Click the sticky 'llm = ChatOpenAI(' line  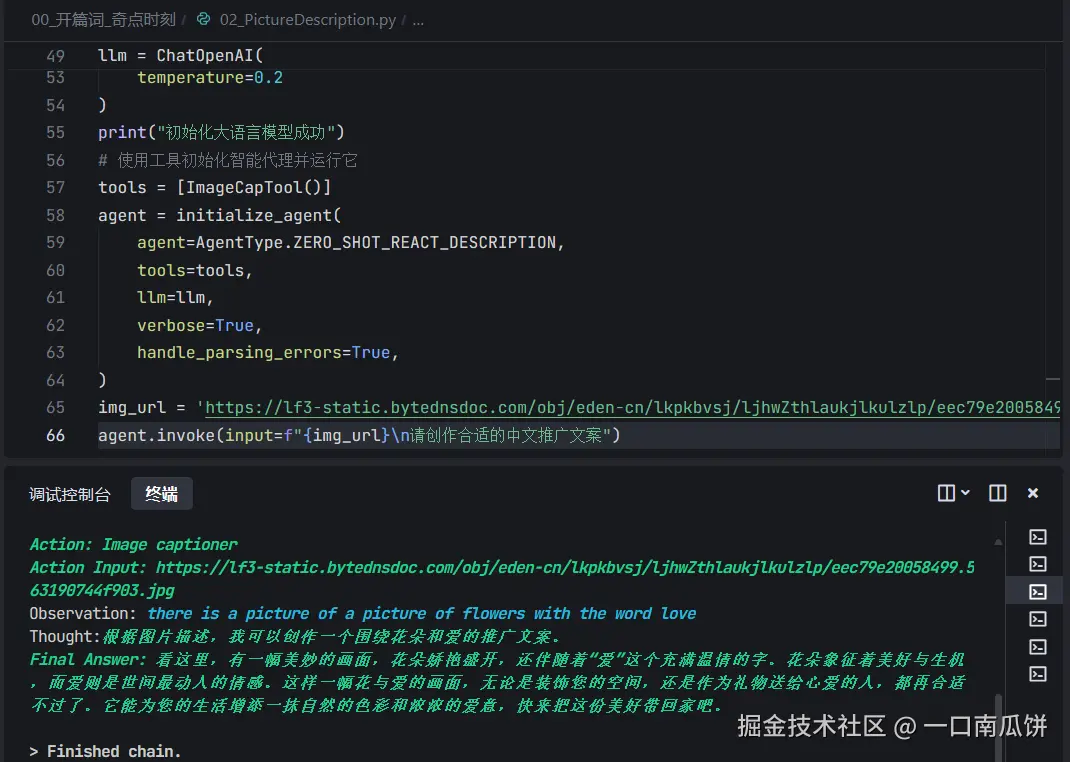(180, 55)
